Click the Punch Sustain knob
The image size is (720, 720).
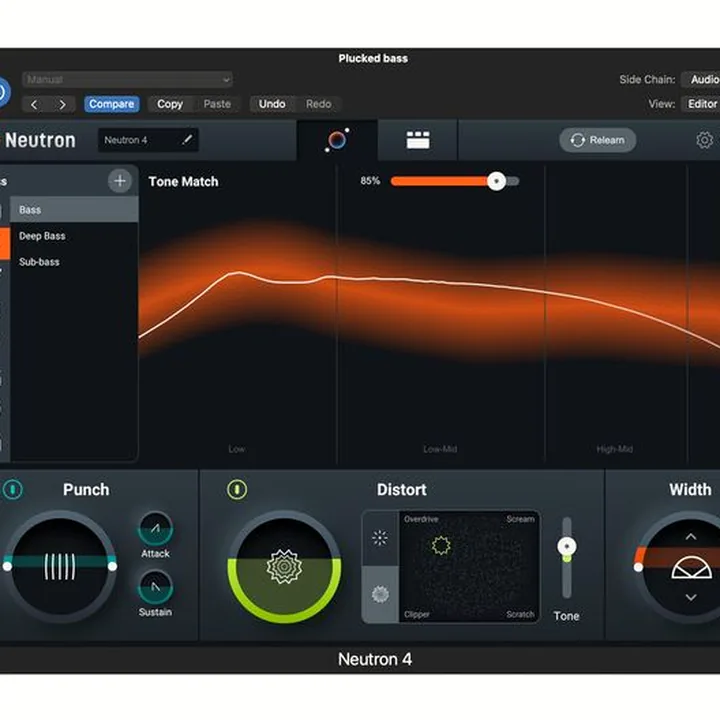[156, 587]
